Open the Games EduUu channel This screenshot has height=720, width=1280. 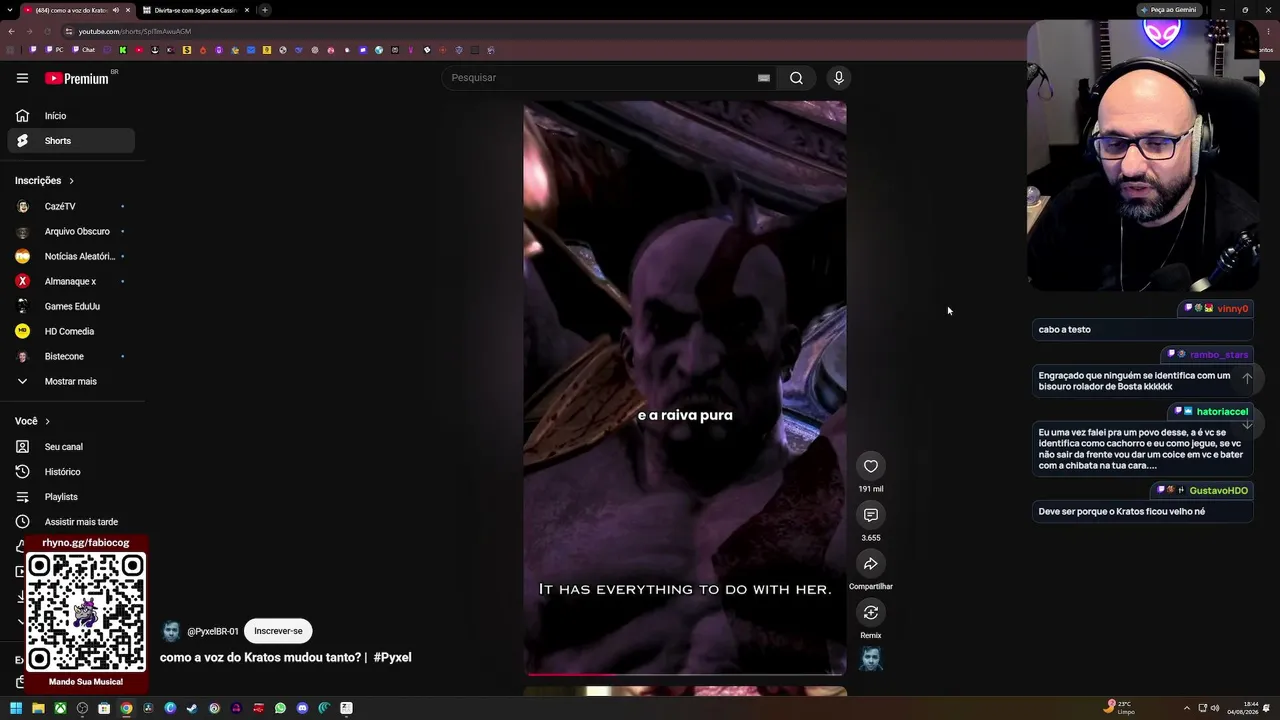[x=71, y=307]
